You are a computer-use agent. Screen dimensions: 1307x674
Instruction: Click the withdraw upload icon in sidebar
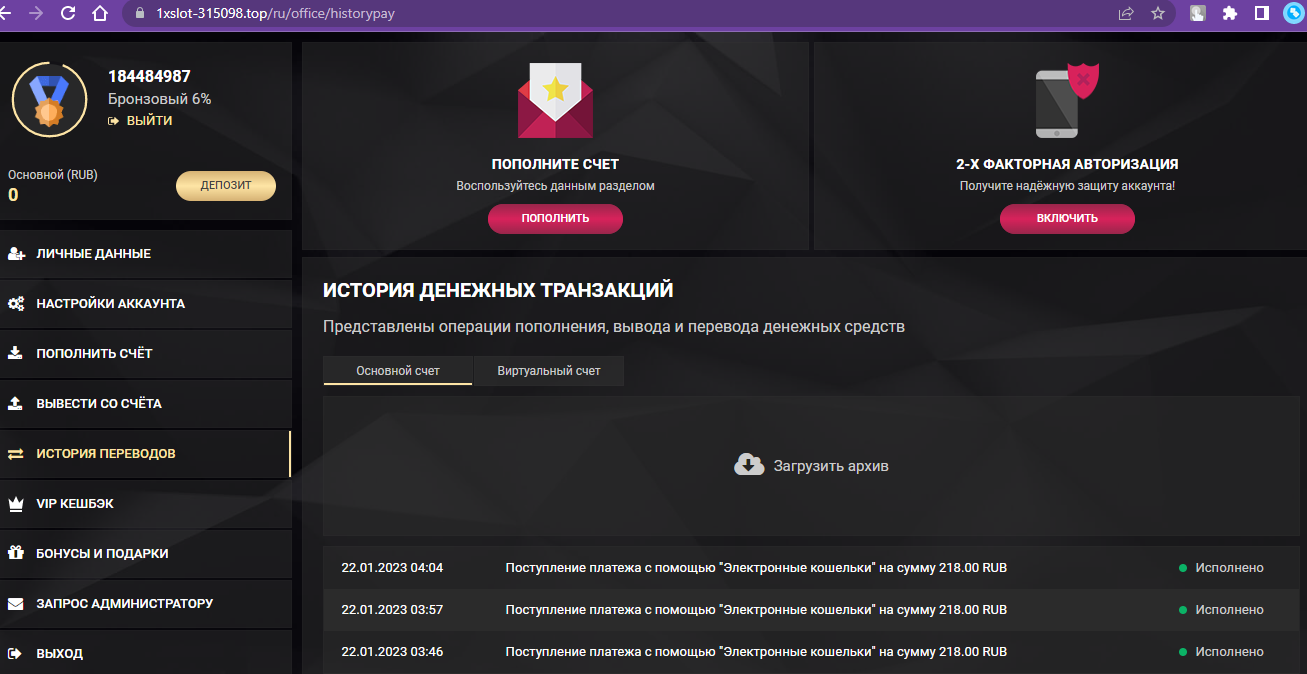point(15,404)
